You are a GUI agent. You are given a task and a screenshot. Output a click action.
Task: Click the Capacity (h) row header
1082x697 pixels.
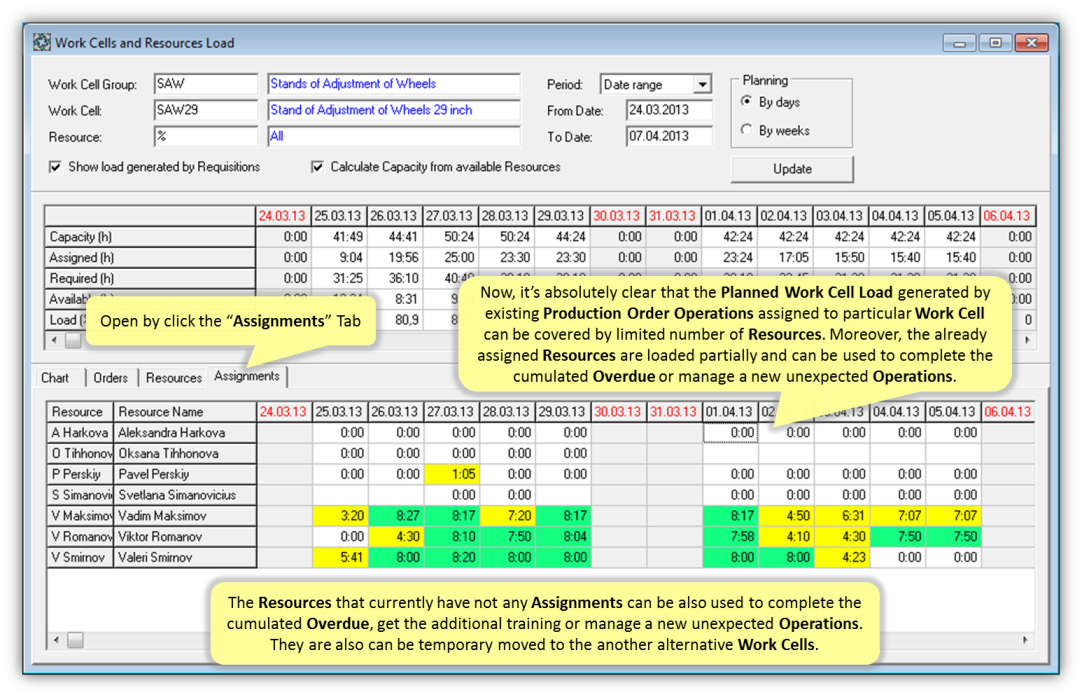[x=150, y=237]
